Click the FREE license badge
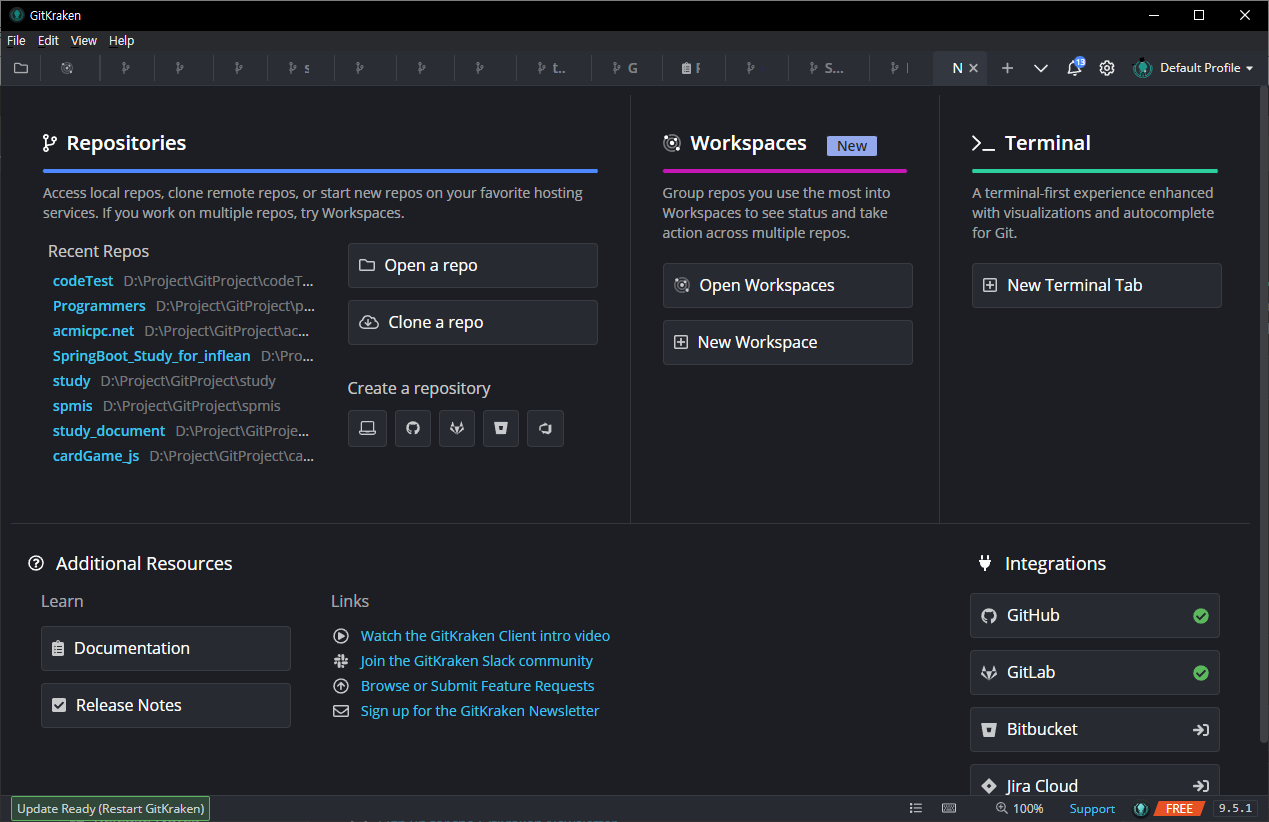 click(1179, 808)
